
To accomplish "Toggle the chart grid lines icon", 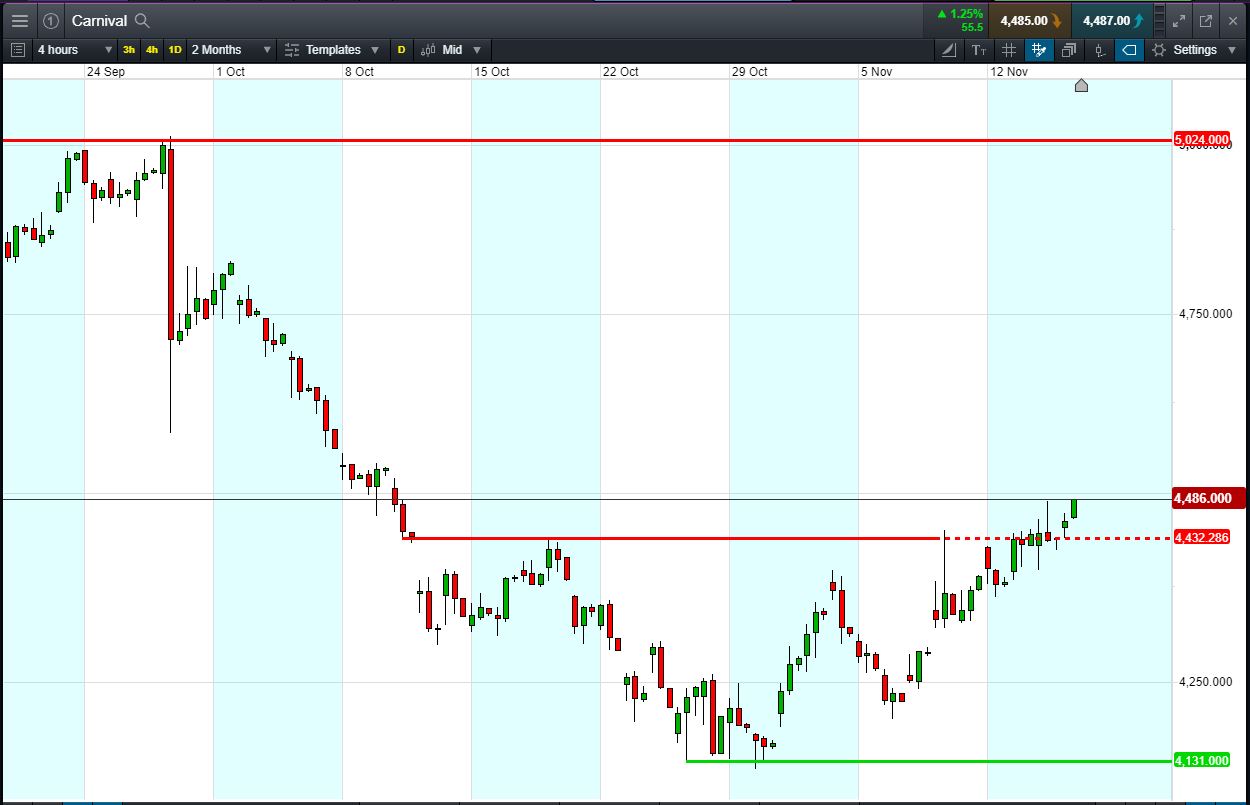I will click(x=1008, y=50).
